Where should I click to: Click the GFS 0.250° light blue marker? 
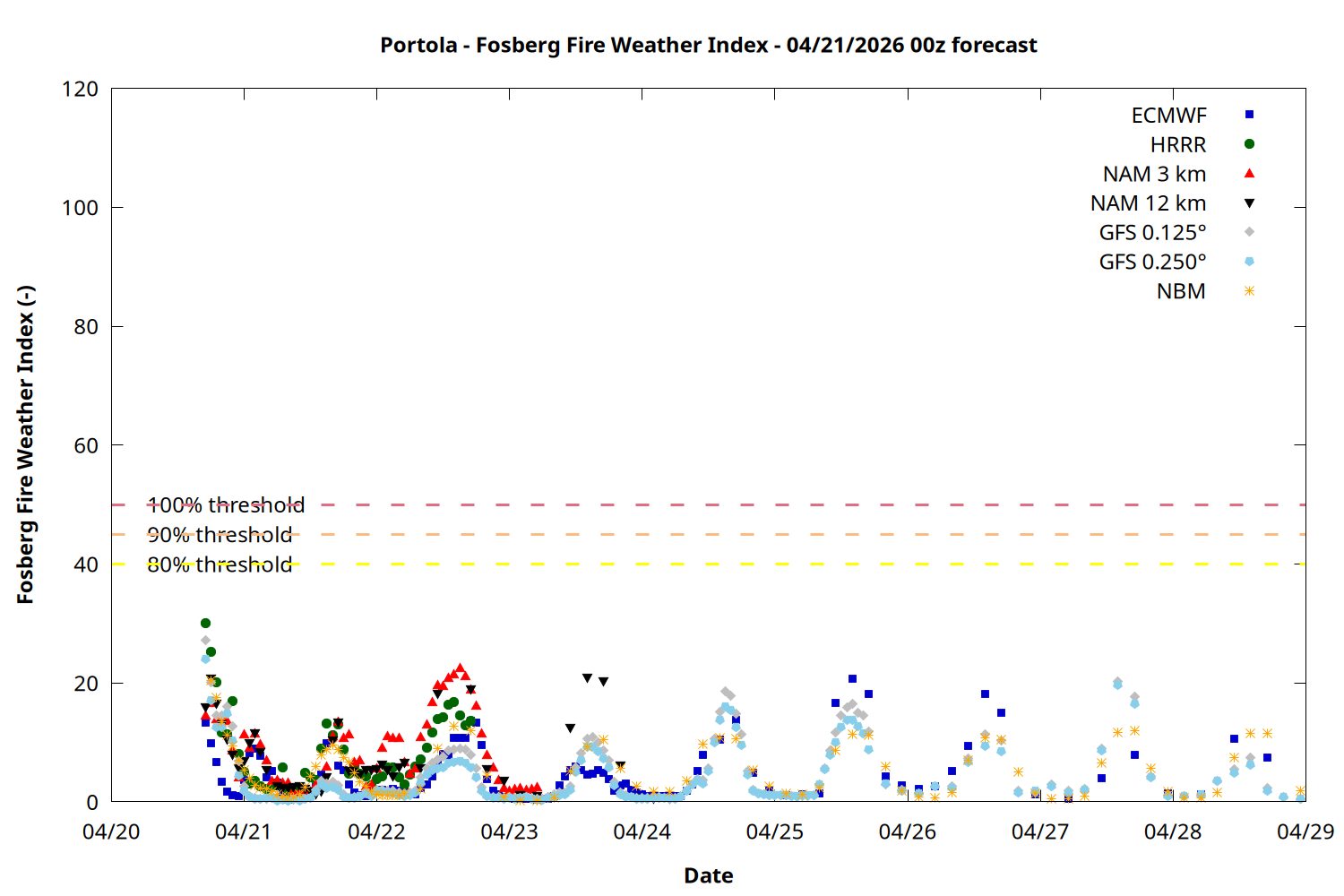[1249, 262]
